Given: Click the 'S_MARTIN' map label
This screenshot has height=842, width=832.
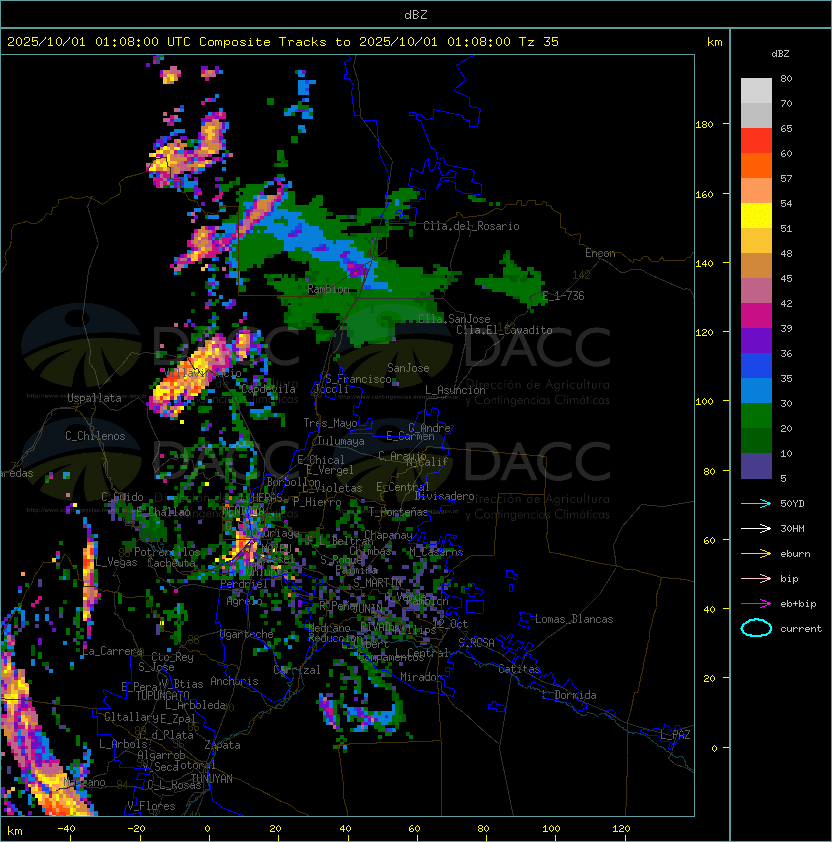Looking at the screenshot, I should (378, 582).
